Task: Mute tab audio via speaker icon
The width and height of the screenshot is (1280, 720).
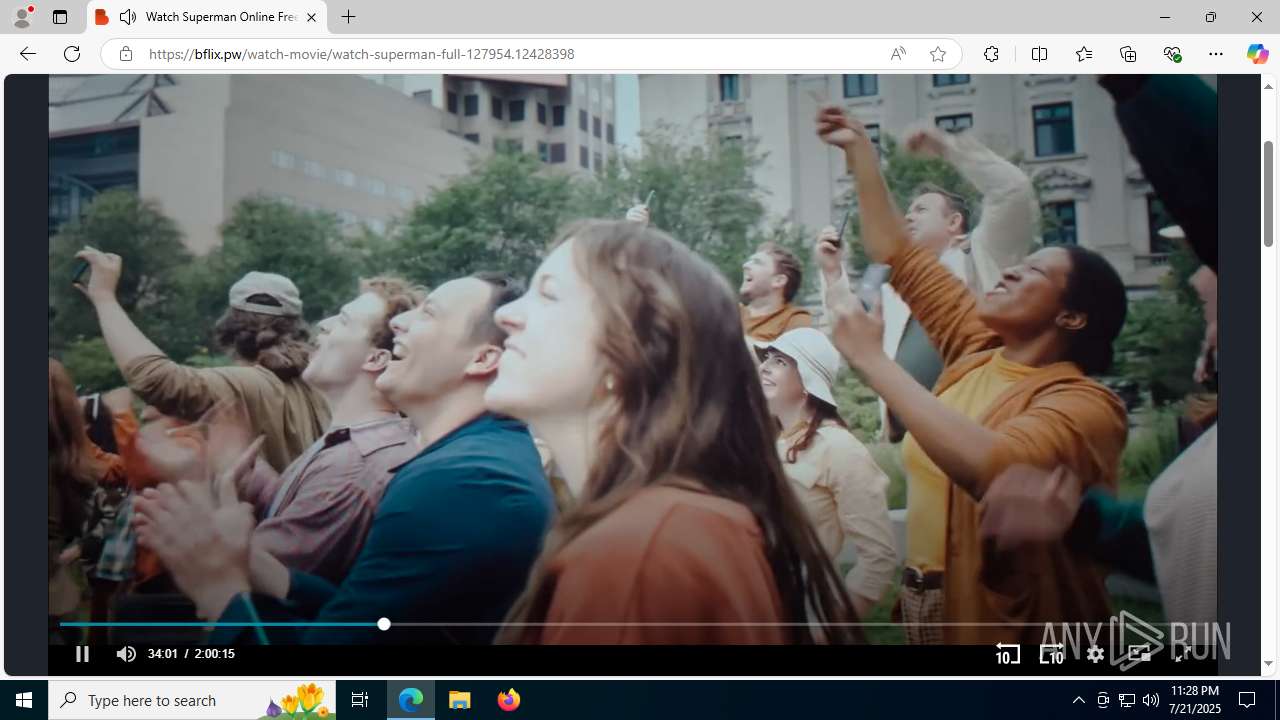Action: (128, 17)
